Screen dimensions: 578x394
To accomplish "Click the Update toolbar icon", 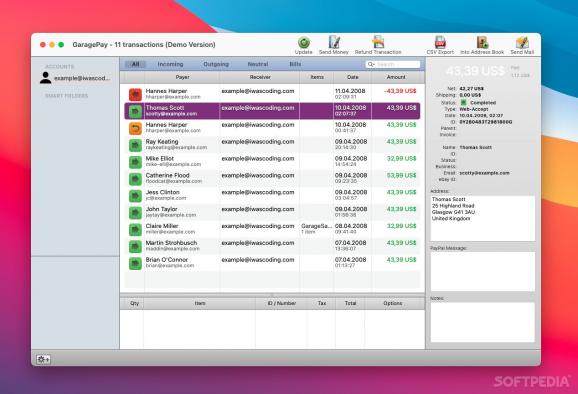I will pos(304,43).
